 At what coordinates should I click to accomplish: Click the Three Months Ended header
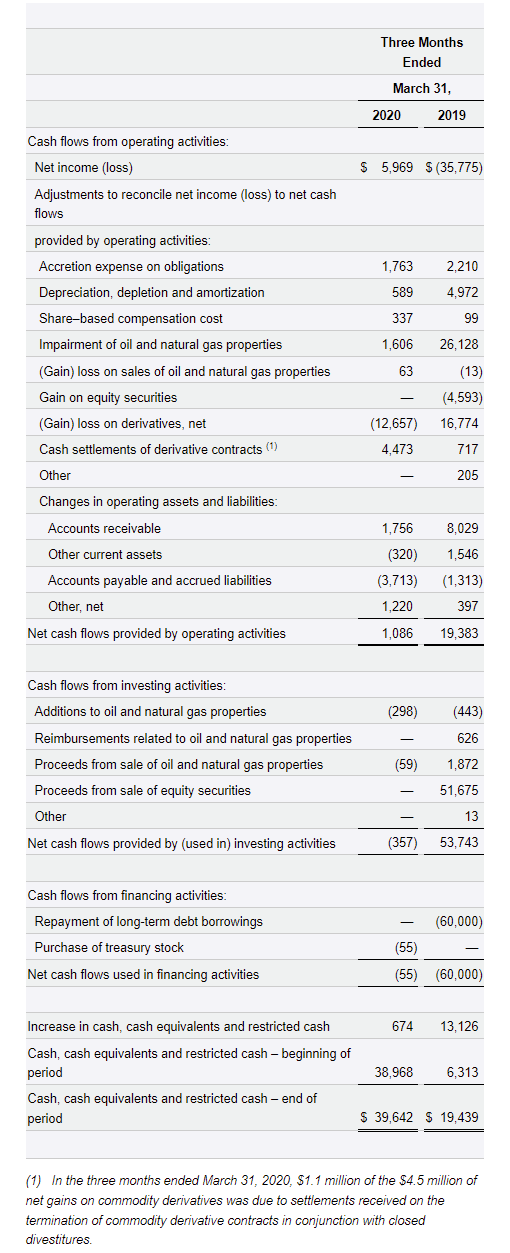coord(422,52)
